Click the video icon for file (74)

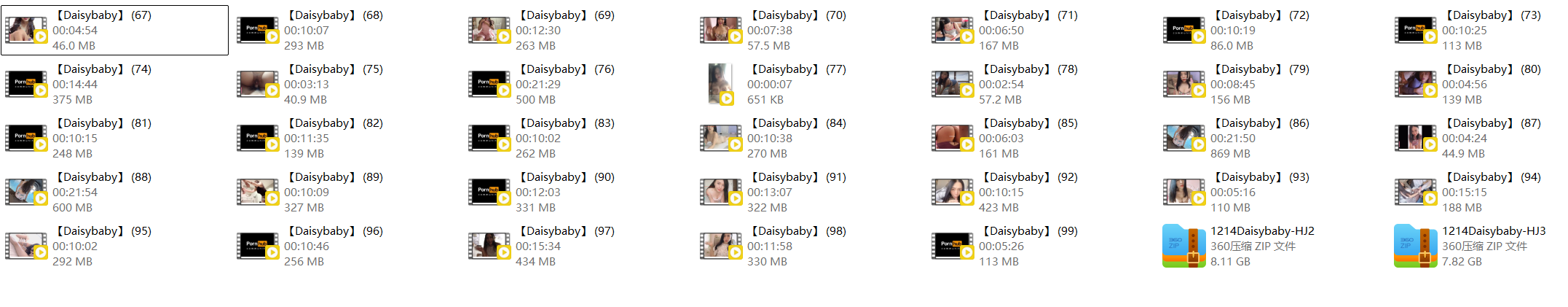pyautogui.click(x=26, y=84)
